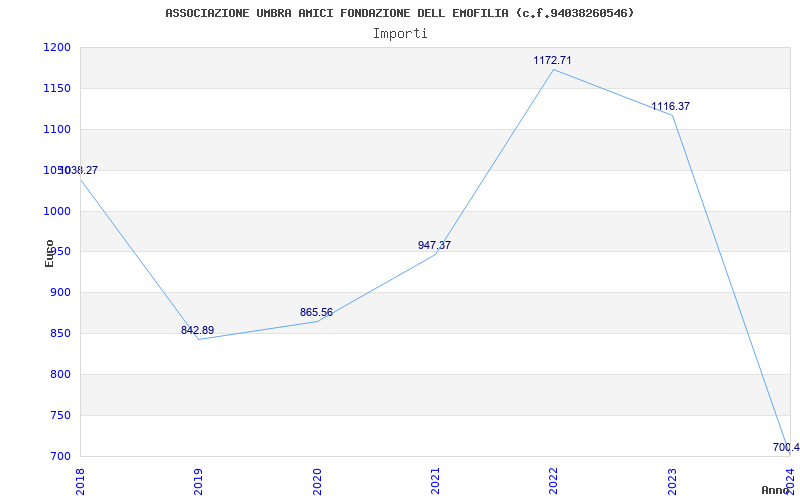Viewport: 800px width, 500px height.
Task: Select the 1172.71 peak data label
Action: coord(553,60)
